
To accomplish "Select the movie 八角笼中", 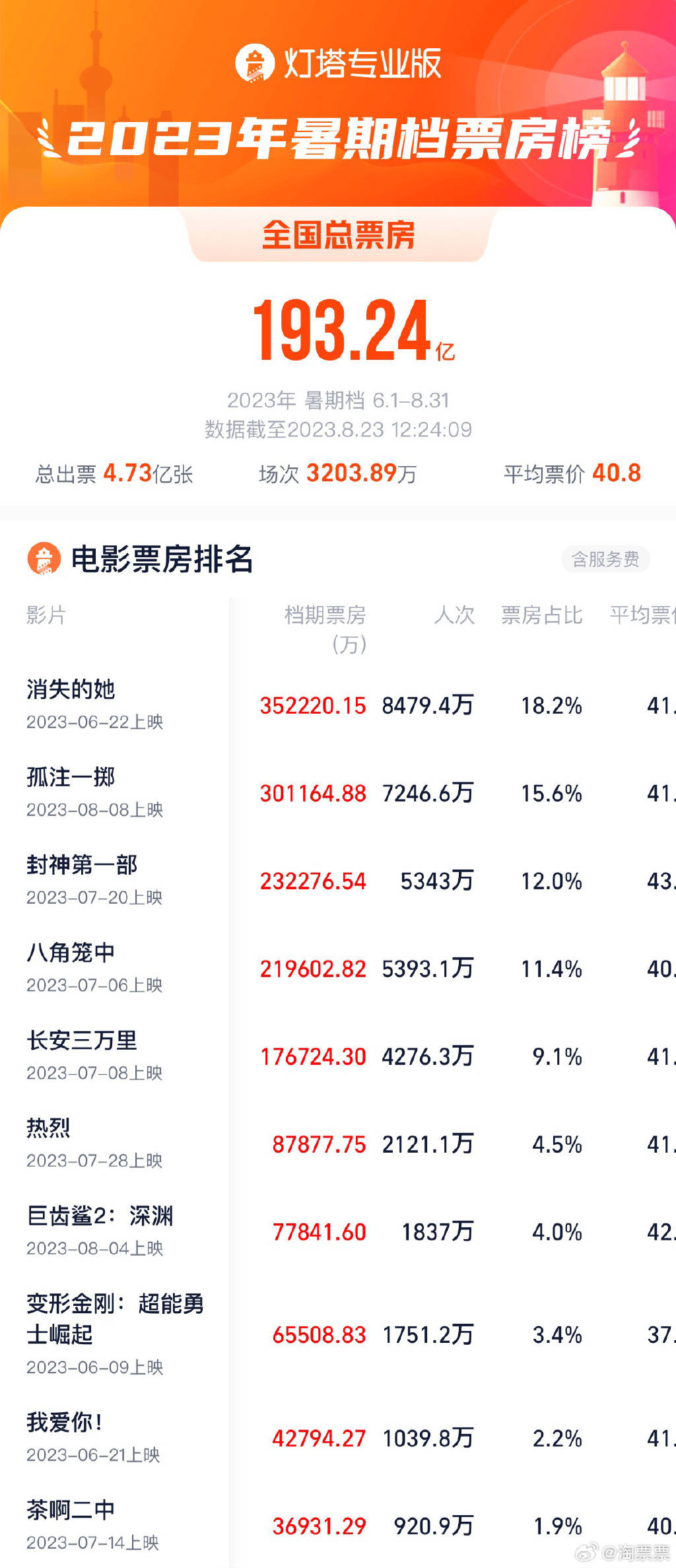I will (x=71, y=953).
